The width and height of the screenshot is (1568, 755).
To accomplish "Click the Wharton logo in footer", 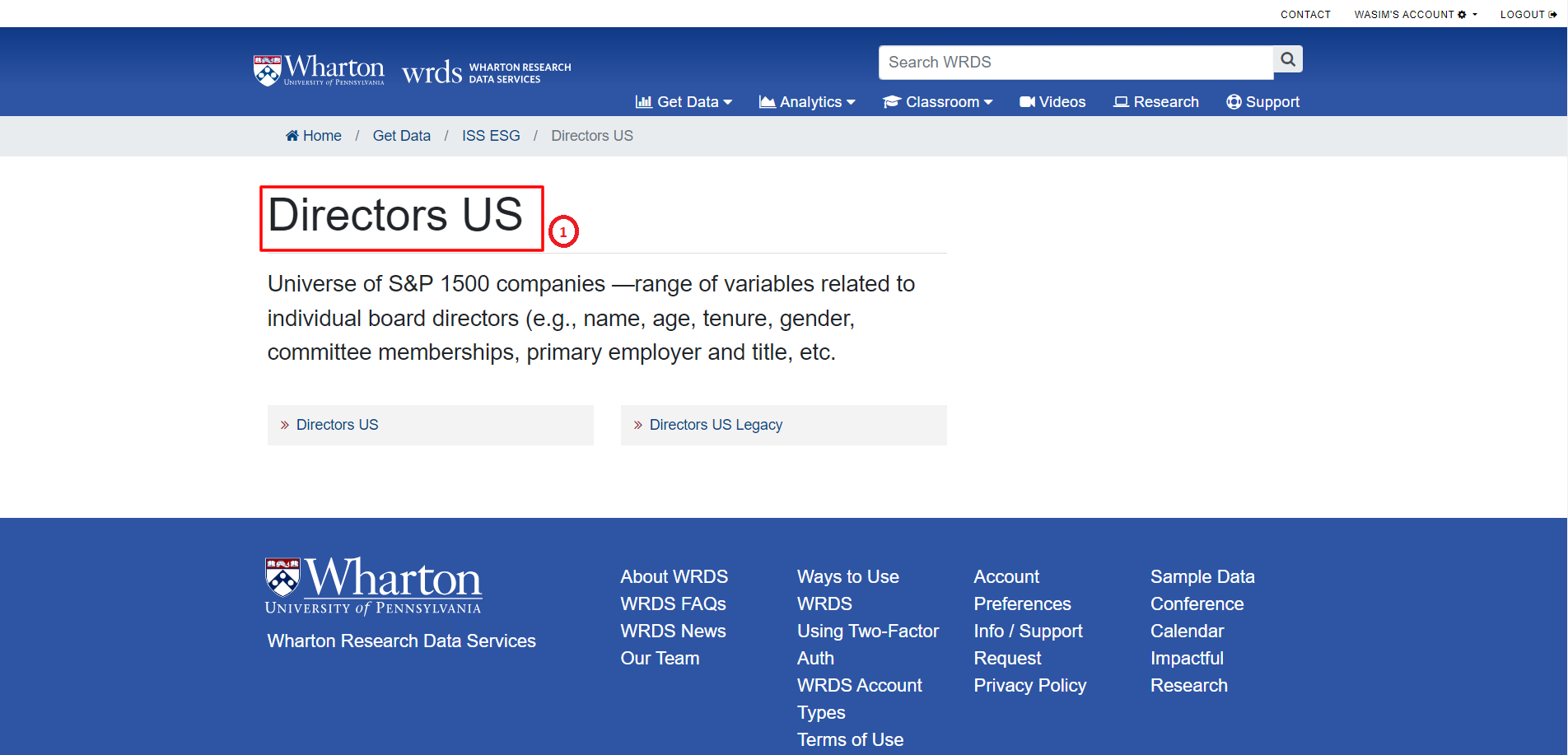I will tap(373, 586).
